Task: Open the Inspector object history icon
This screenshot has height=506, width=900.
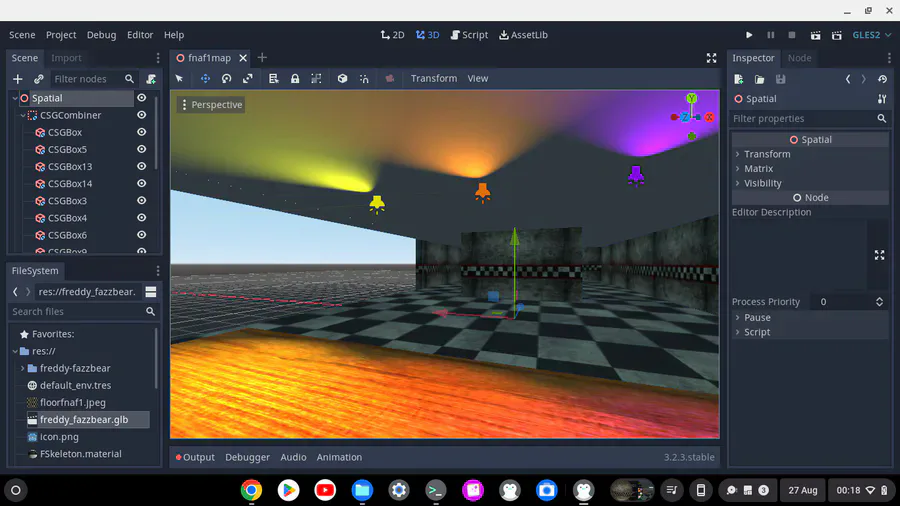Action: point(882,79)
